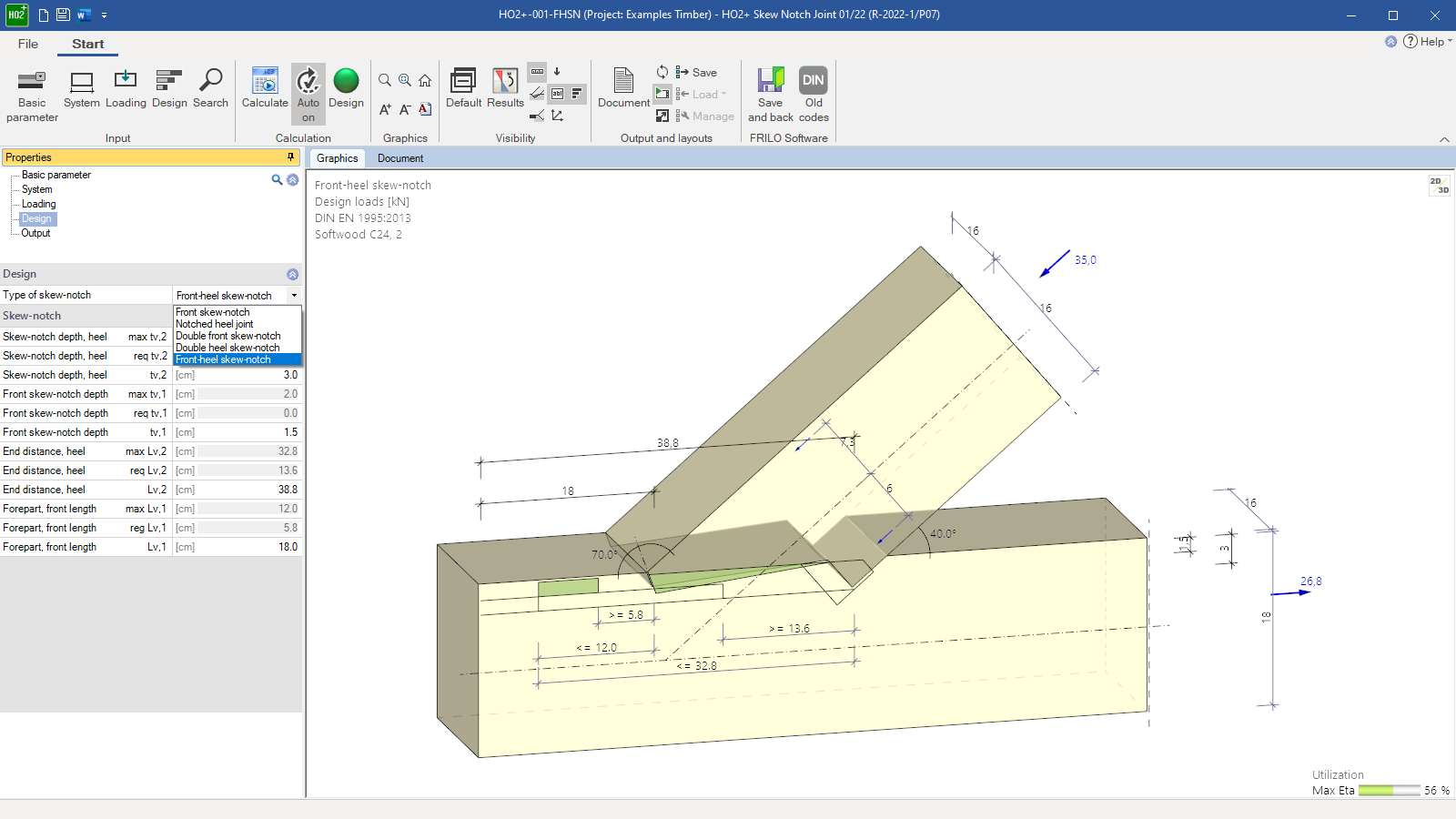Toggle the joint detail visibility icon
1456x819 pixels.
pos(537,116)
